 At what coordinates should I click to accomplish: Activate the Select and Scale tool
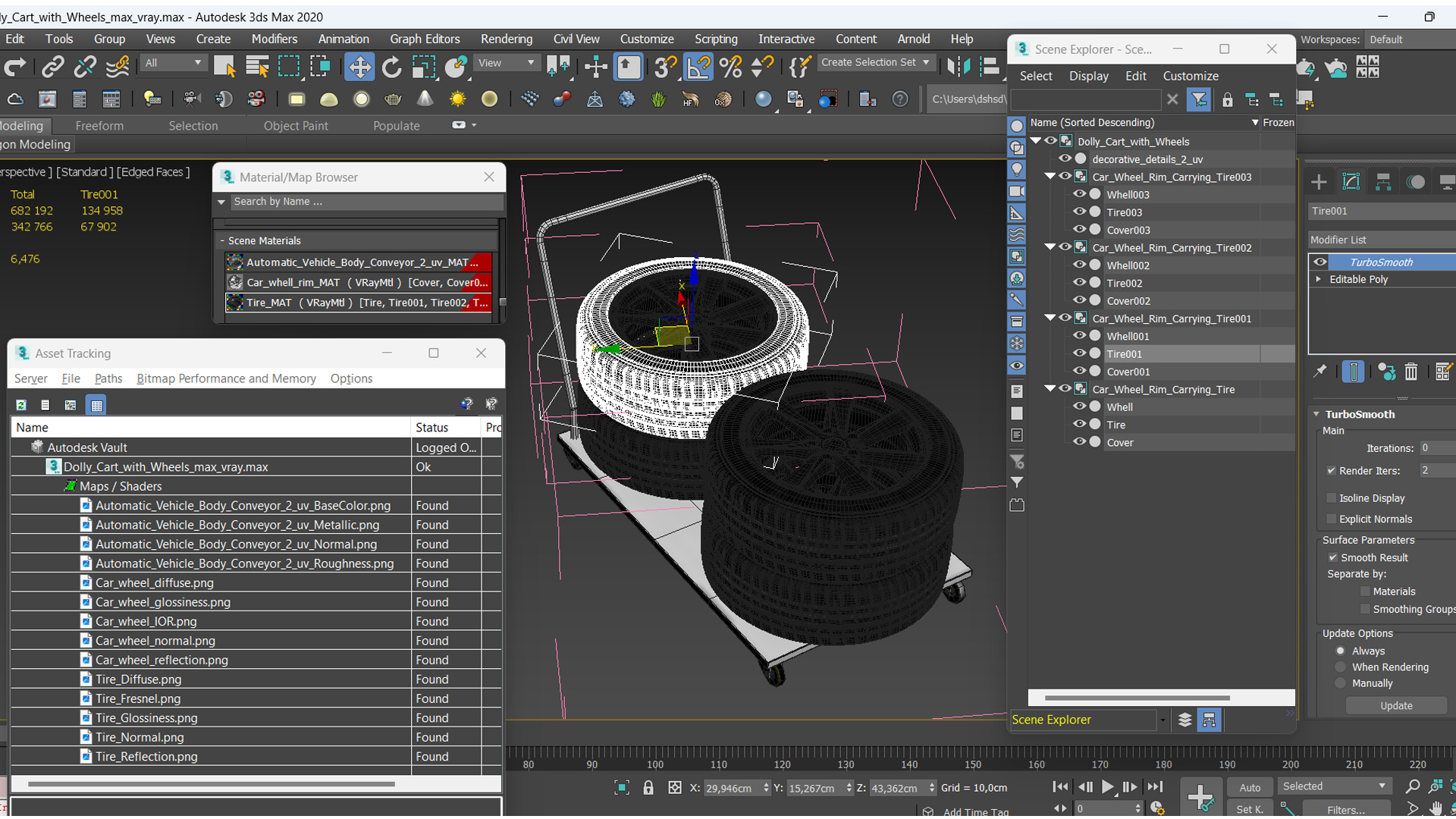(423, 67)
